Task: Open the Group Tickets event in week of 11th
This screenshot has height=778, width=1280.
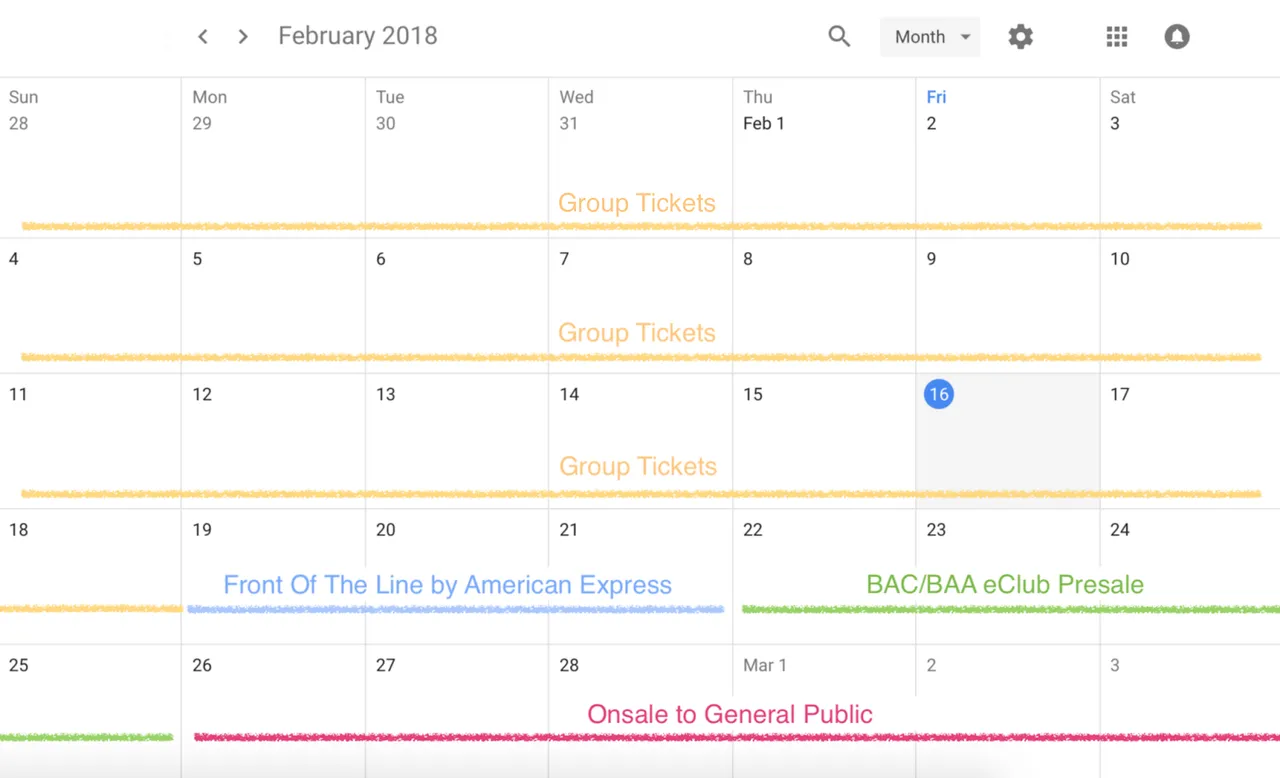Action: 638,466
